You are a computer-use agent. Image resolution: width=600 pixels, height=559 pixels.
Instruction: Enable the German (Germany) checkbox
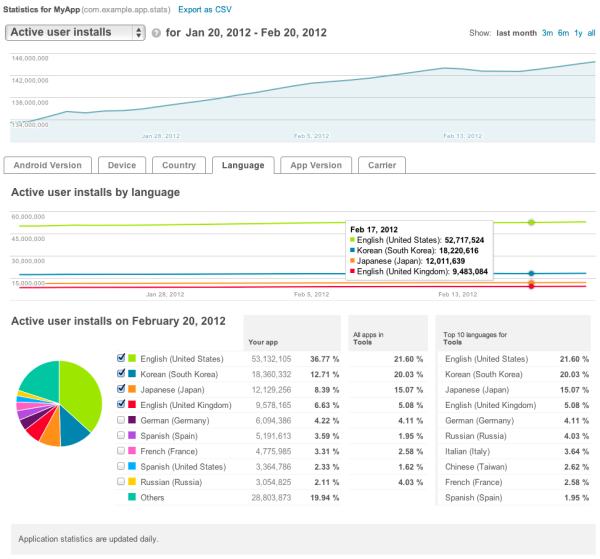tap(121, 420)
